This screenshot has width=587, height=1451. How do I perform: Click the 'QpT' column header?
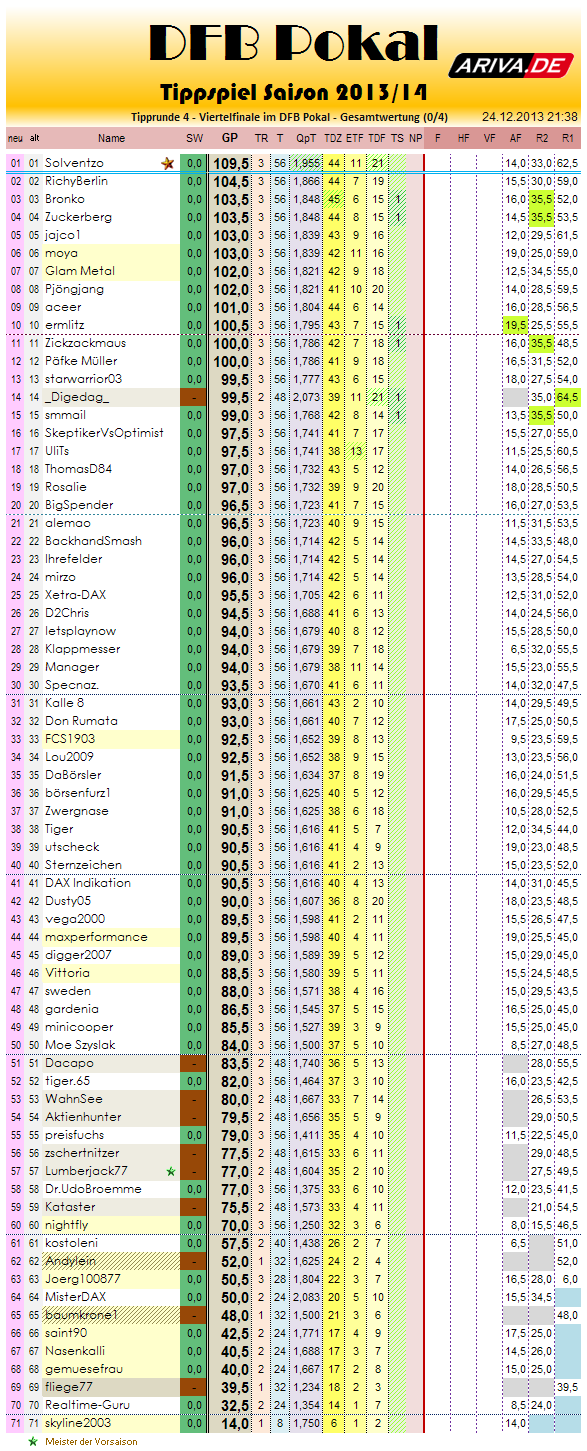(x=307, y=138)
